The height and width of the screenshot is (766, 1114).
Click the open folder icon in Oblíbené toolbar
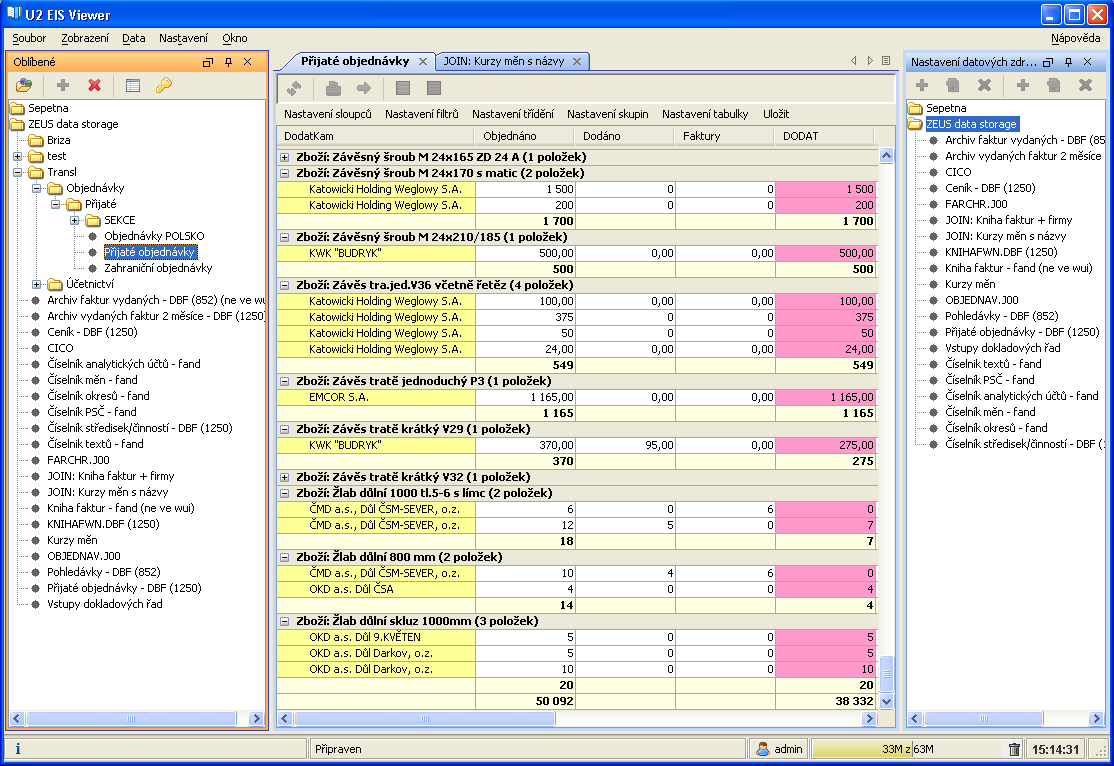(x=24, y=86)
